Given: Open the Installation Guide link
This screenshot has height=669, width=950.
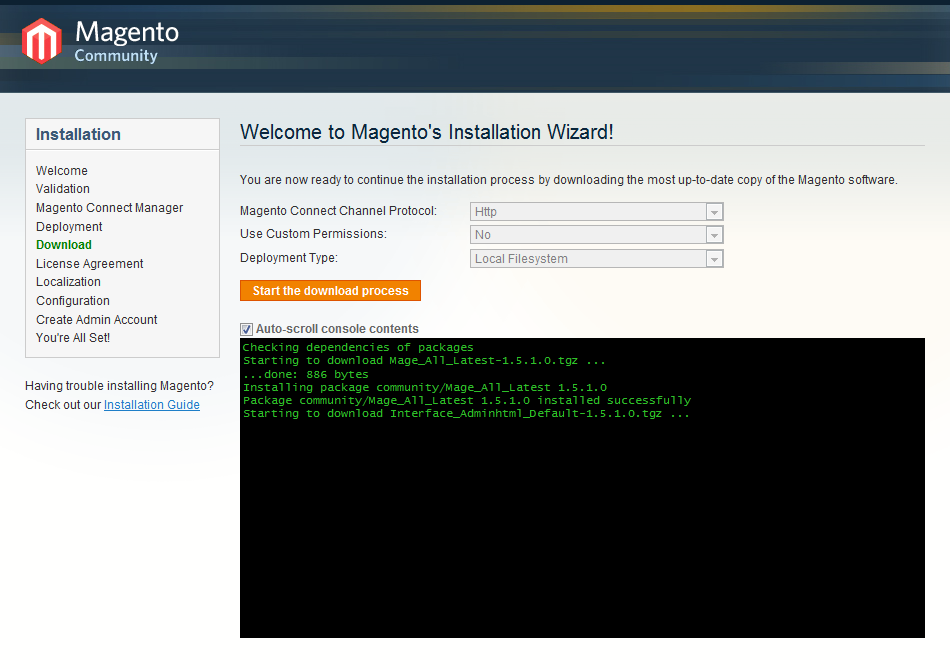Looking at the screenshot, I should (151, 405).
